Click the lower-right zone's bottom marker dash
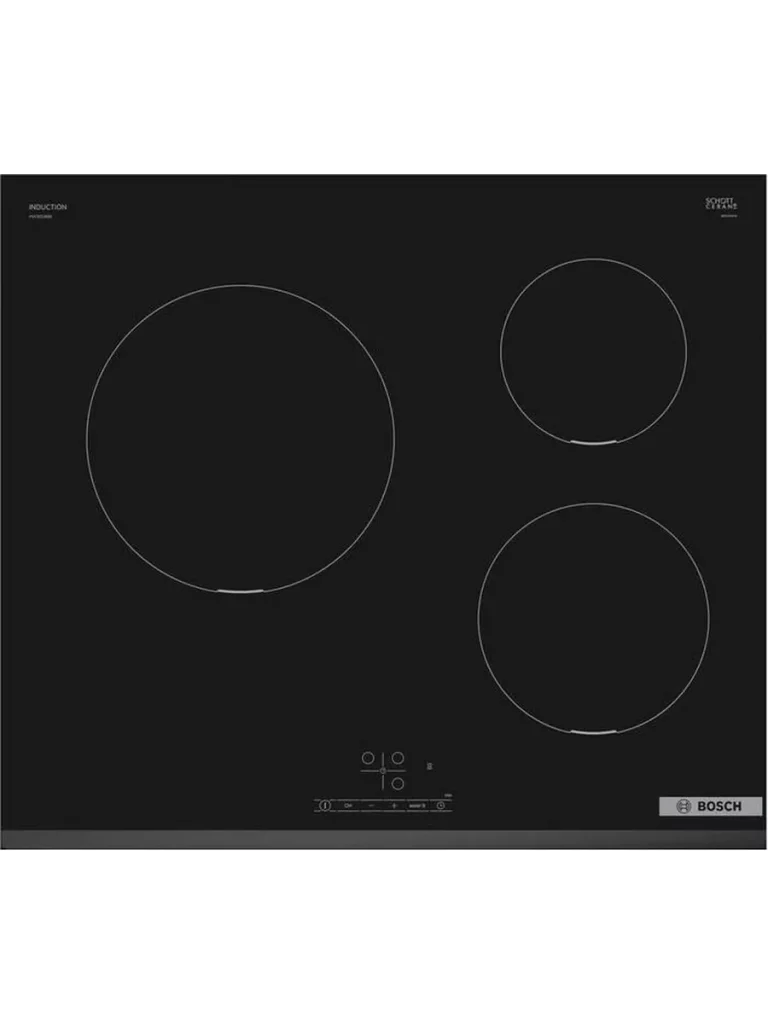The height and width of the screenshot is (1024, 768). pos(594,733)
